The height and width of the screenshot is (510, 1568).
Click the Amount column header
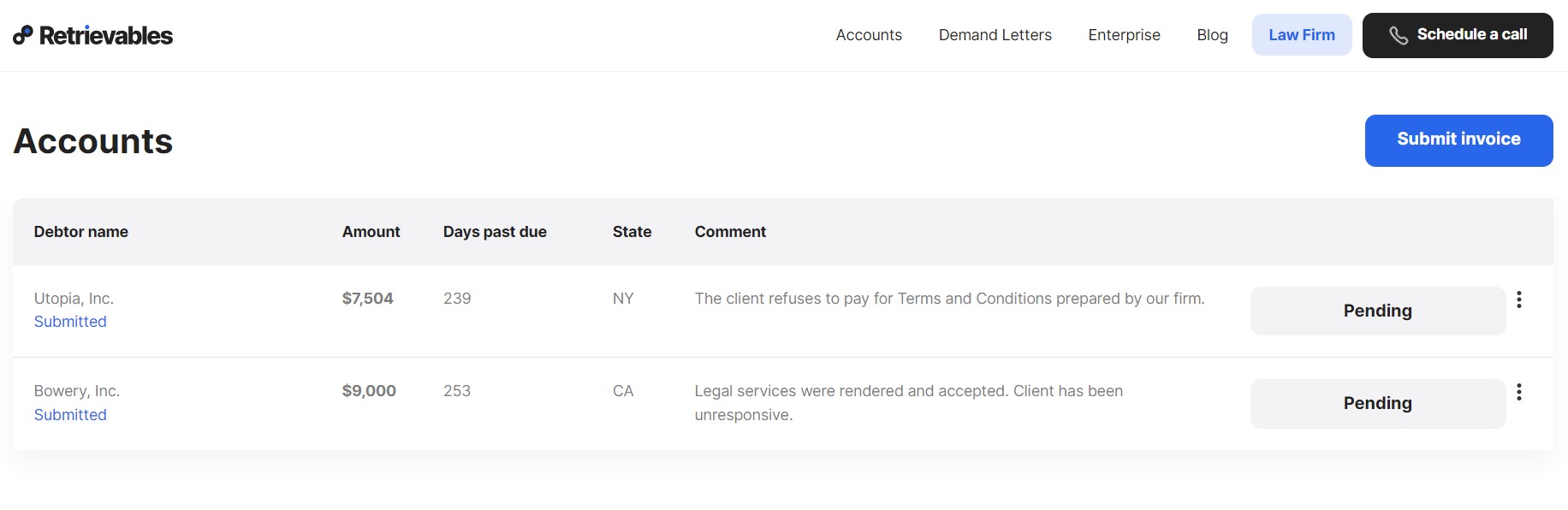pyautogui.click(x=371, y=232)
